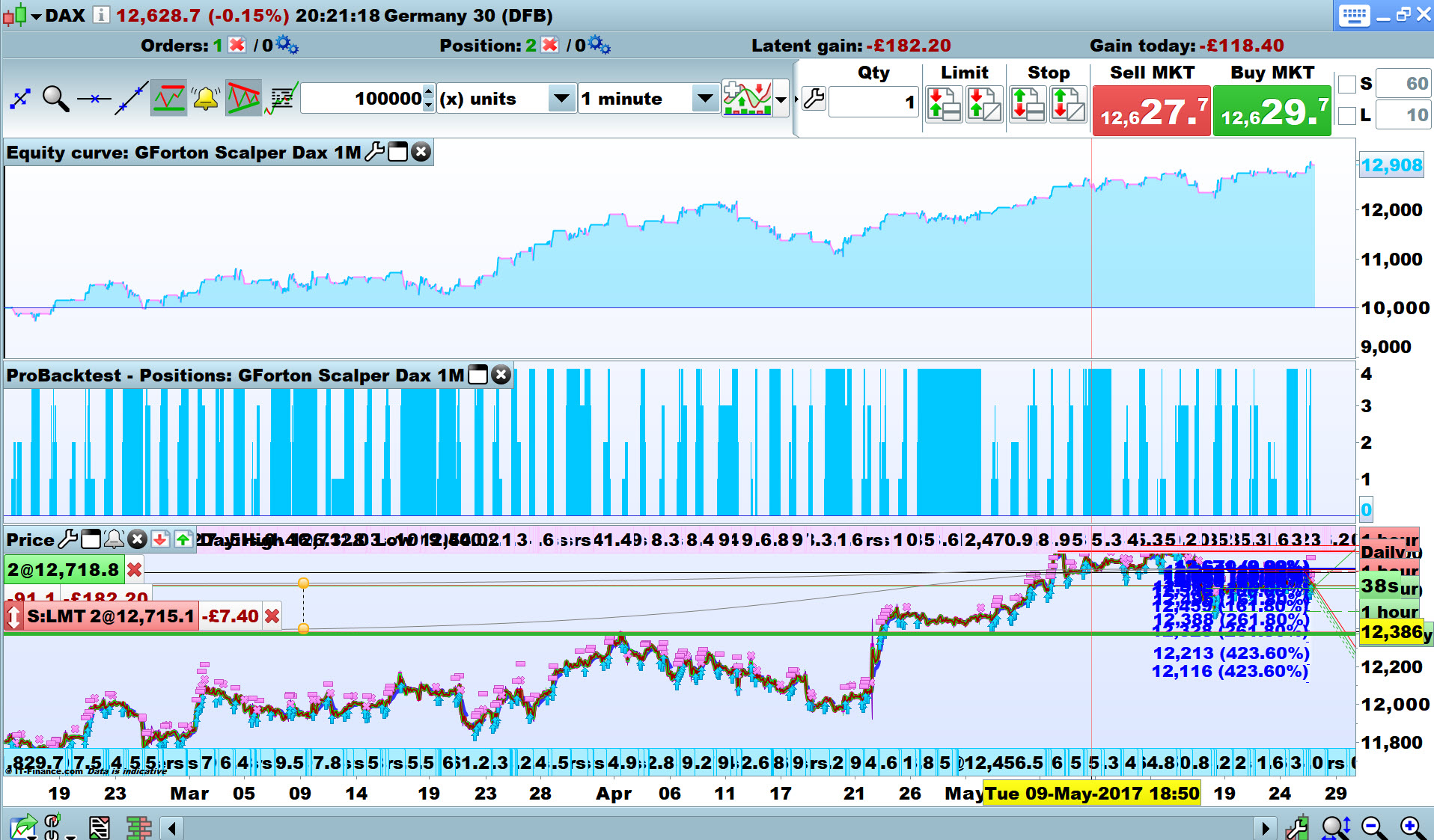1434x840 pixels.
Task: Enable the L limit checkbox
Action: (x=1346, y=115)
